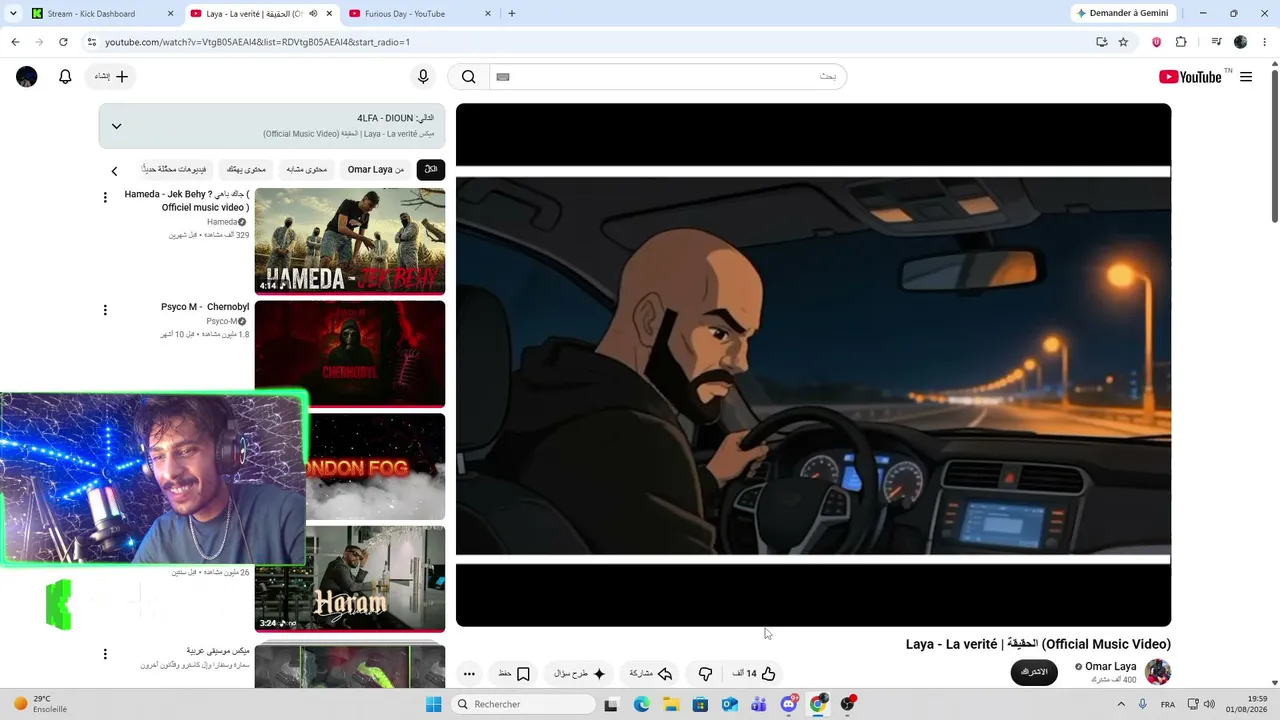Open Discord from the taskbar

(x=789, y=704)
